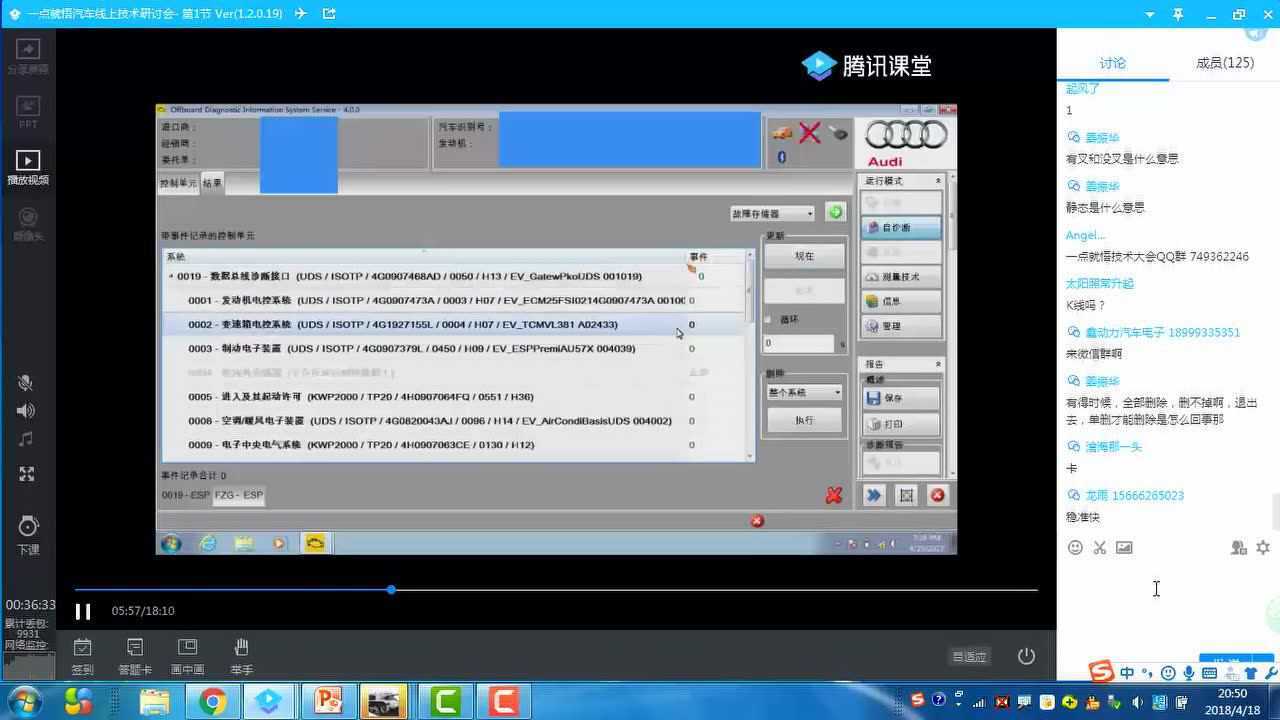Click the video progress bar slider handle
1280x720 pixels.
391,590
